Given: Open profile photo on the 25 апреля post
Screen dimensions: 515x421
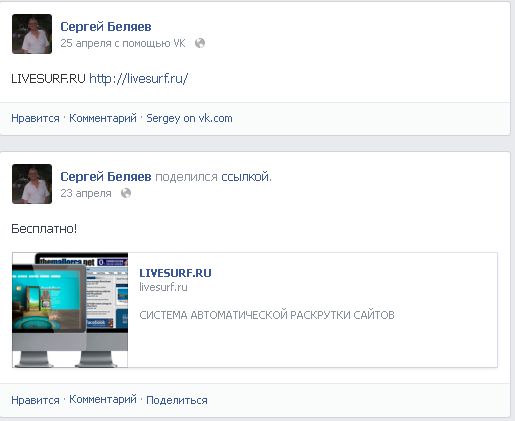Looking at the screenshot, I should click(32, 34).
